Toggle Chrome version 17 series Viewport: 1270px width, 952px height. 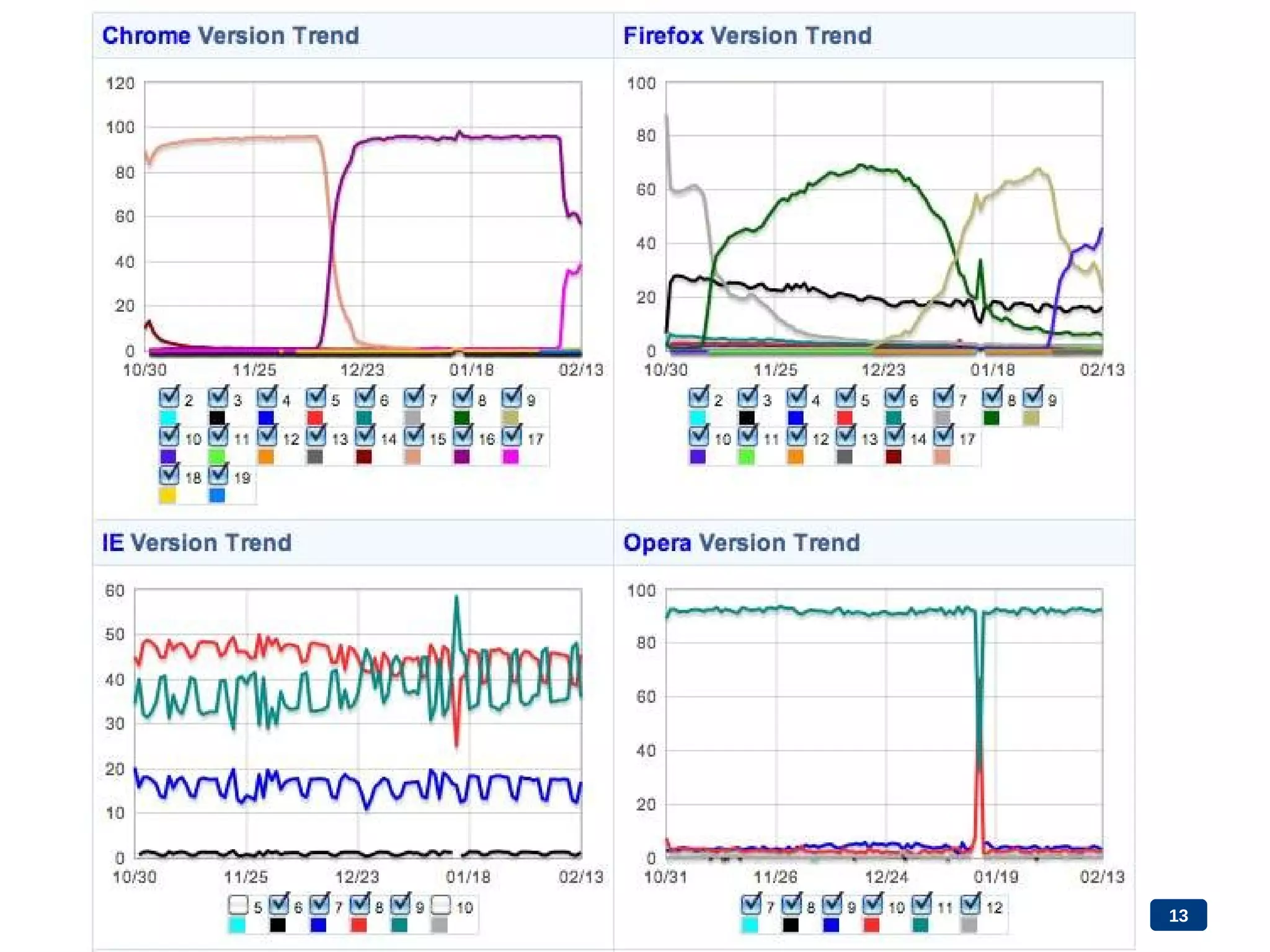click(x=511, y=436)
